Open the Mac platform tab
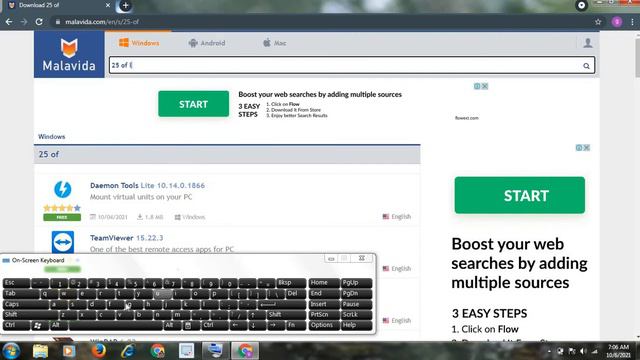This screenshot has width=640, height=360. coord(274,43)
